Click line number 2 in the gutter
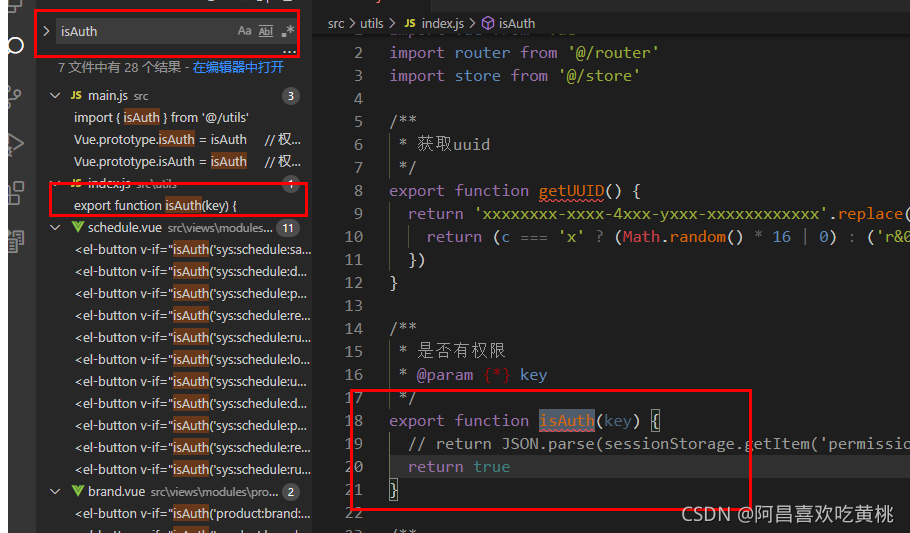 [x=358, y=53]
